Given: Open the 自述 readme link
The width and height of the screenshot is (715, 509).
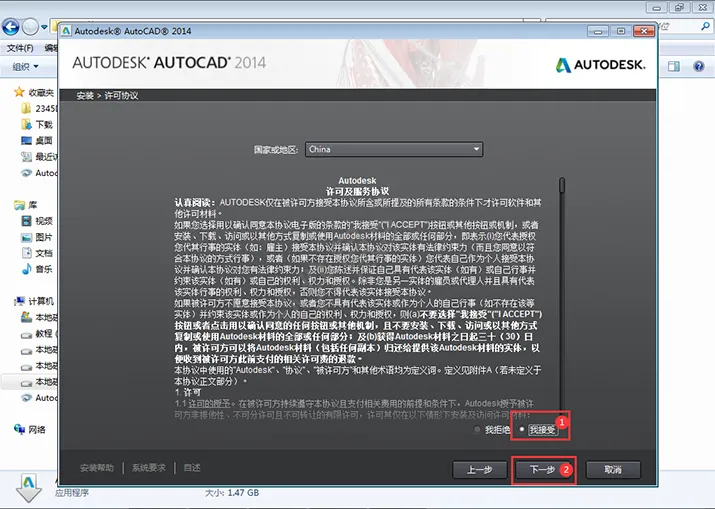Looking at the screenshot, I should coord(192,468).
